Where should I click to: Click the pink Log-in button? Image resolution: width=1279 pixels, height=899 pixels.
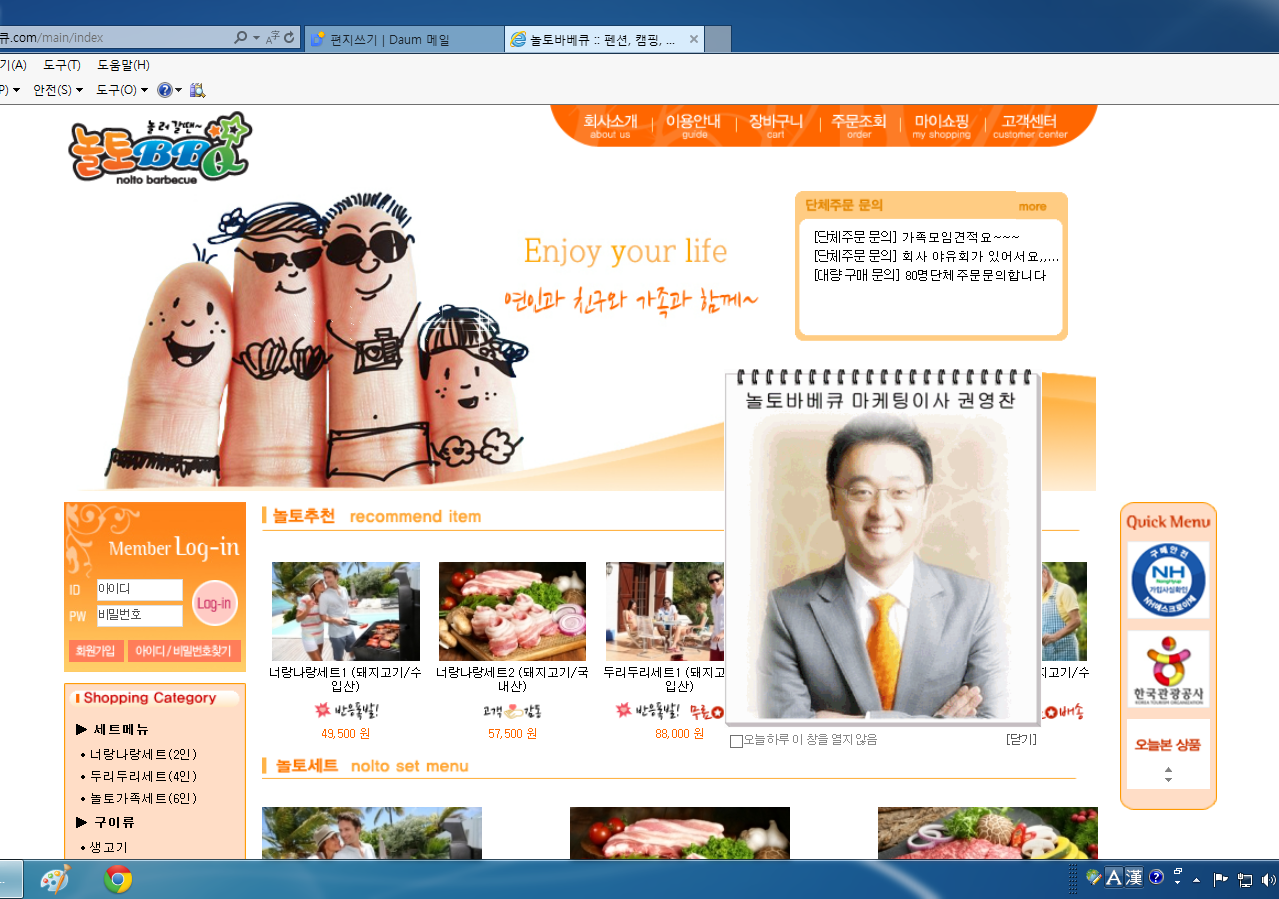214,603
